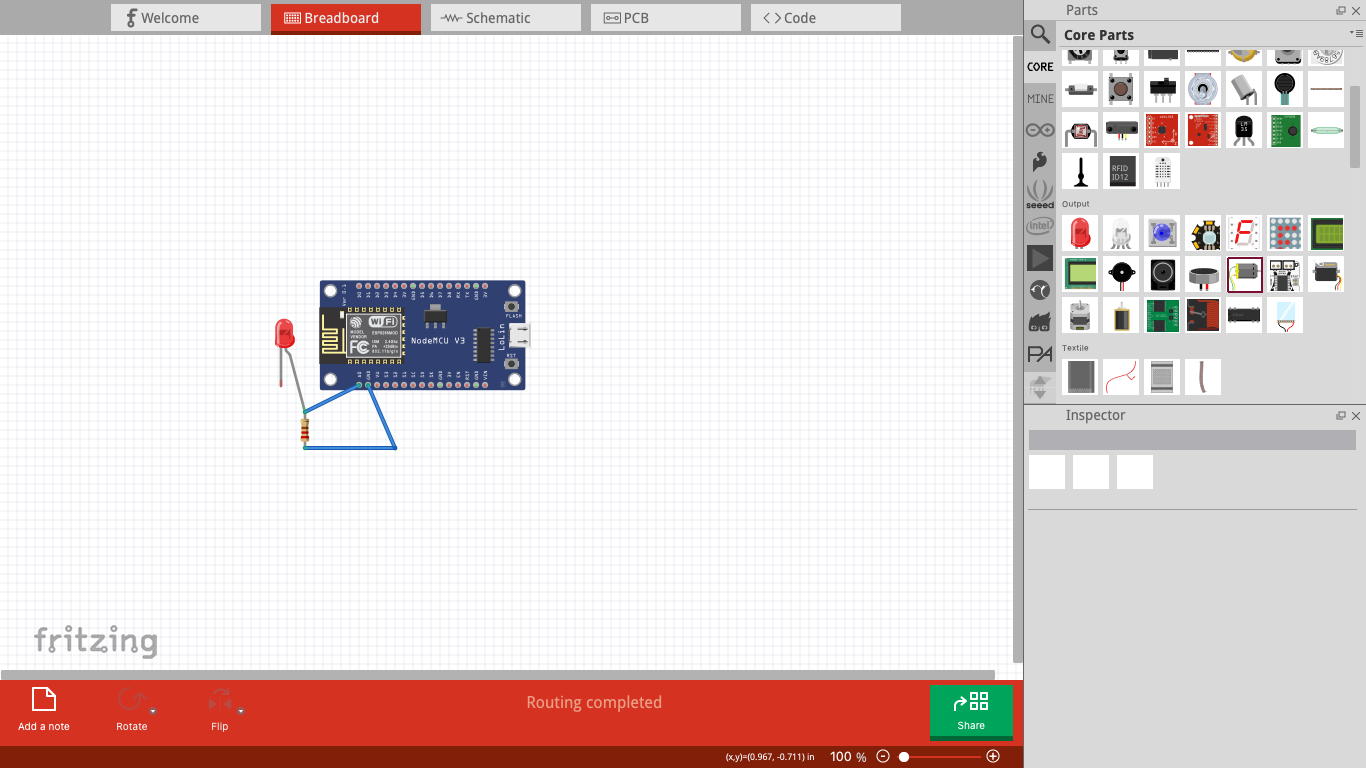Click the Flip button
Screen dimensions: 1366x768
220,710
